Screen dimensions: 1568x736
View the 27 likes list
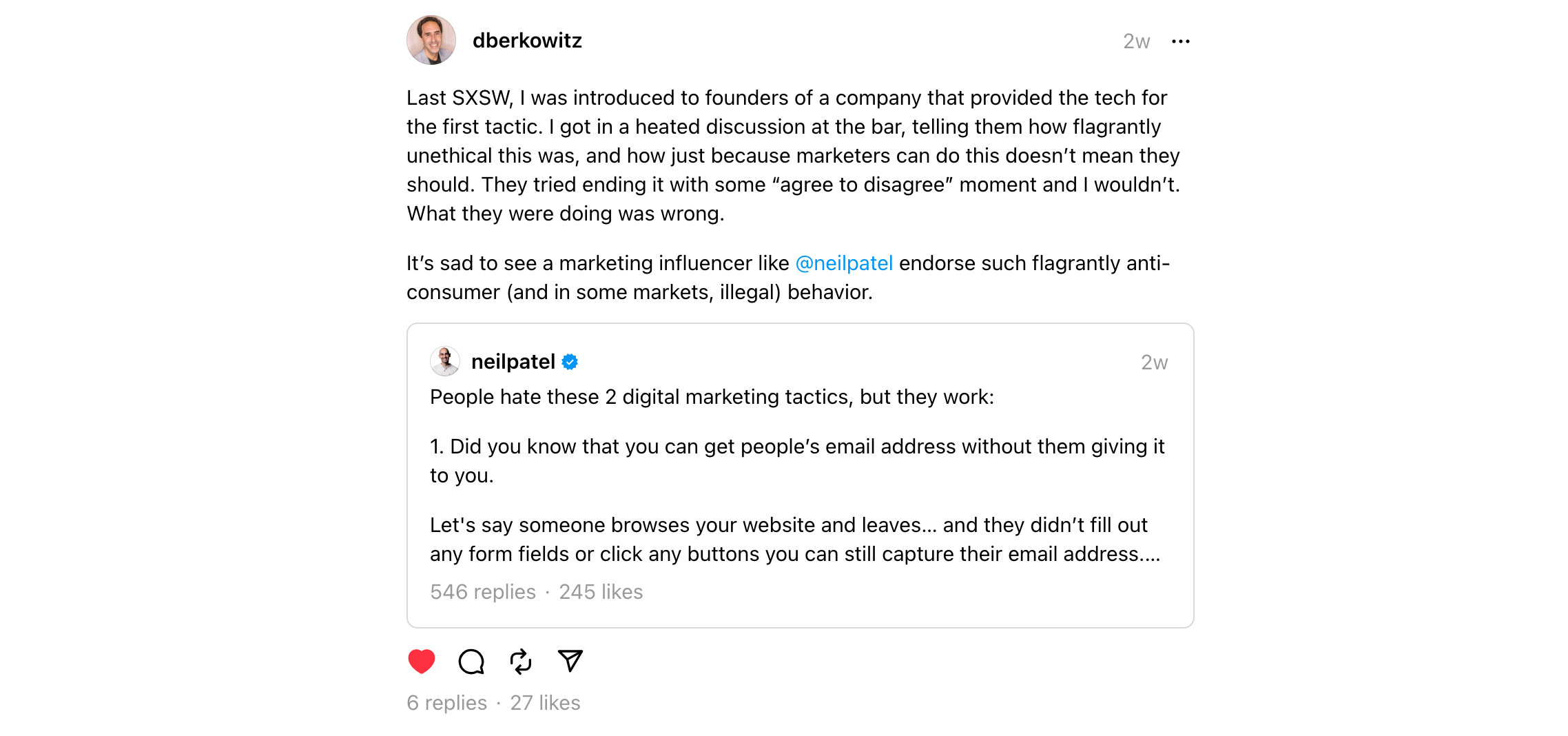(x=545, y=703)
